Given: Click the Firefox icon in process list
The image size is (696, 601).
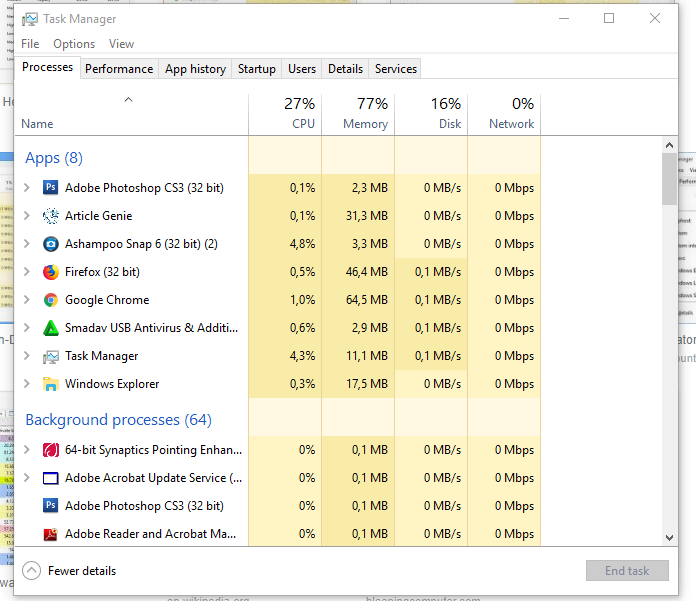Looking at the screenshot, I should tap(51, 272).
